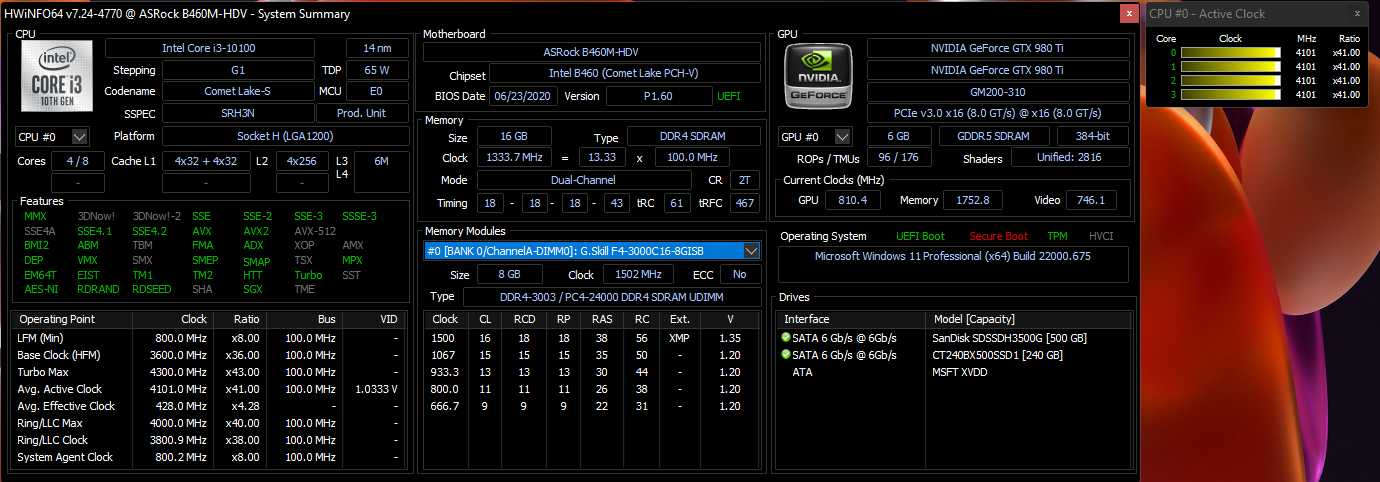Click the tRFC 467 timing value
The width and height of the screenshot is (1380, 482).
[x=744, y=202]
